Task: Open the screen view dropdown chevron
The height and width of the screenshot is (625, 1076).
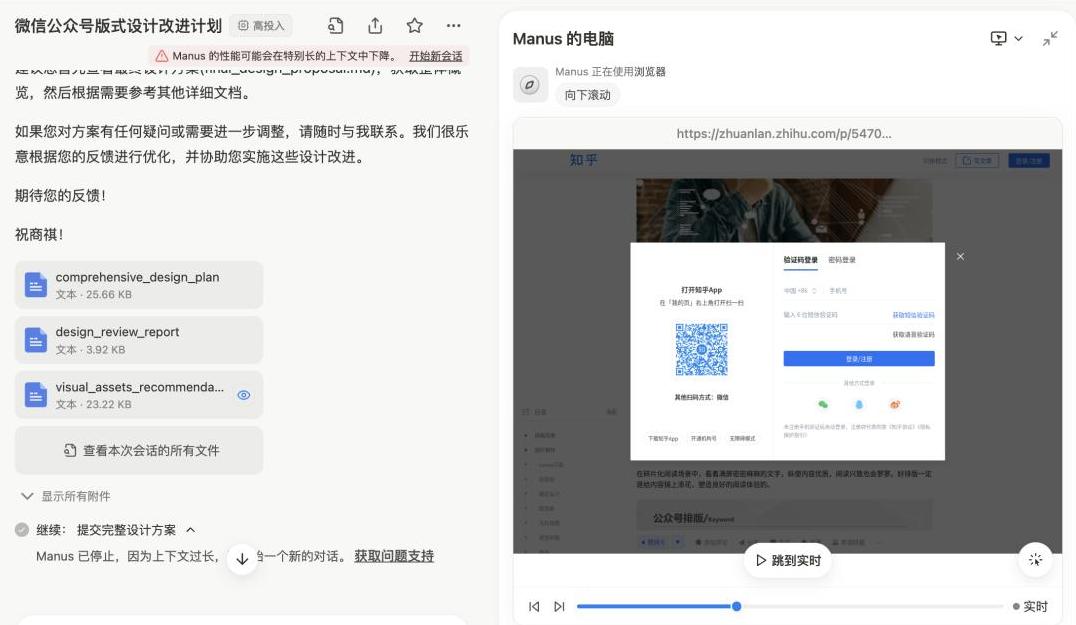Action: click(1018, 39)
